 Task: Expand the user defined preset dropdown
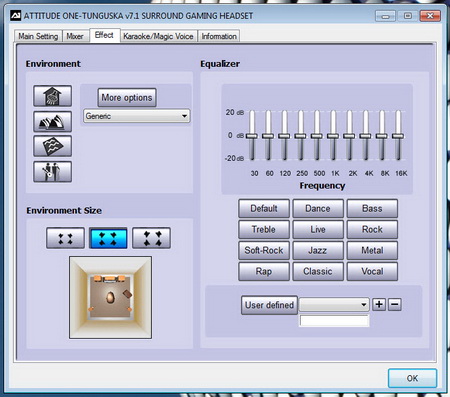(334, 304)
